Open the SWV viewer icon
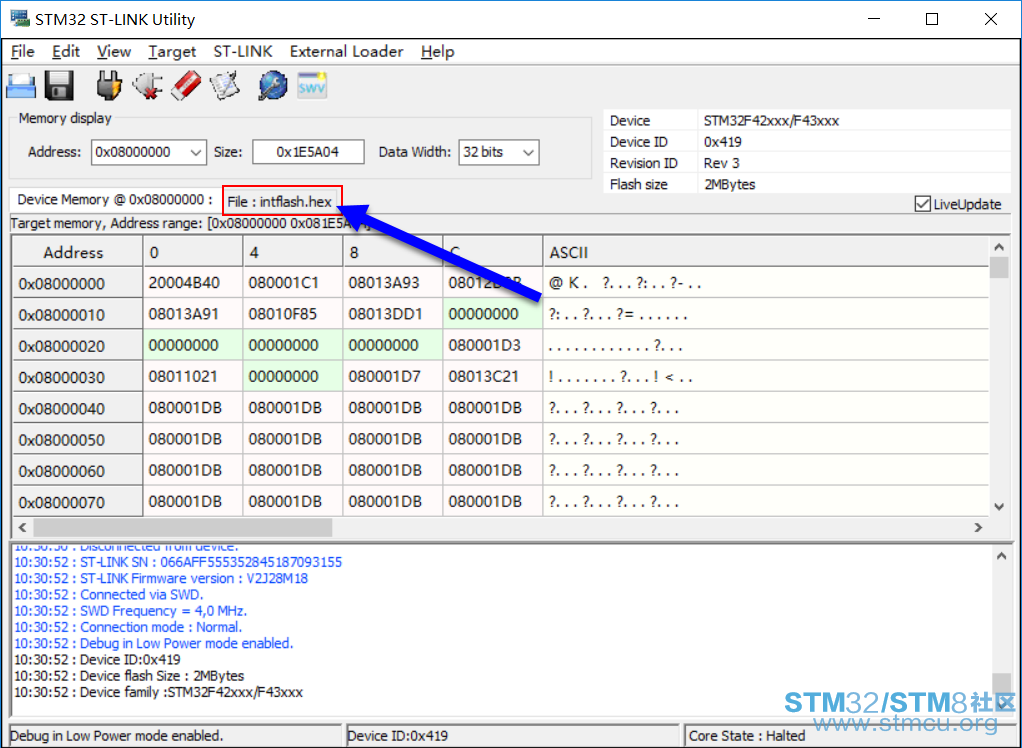Image resolution: width=1022 pixels, height=748 pixels. (312, 85)
